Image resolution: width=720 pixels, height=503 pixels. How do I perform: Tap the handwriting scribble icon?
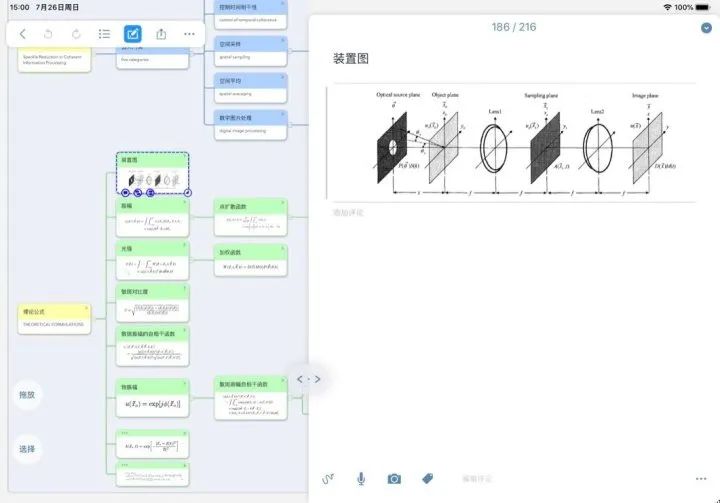click(x=328, y=479)
